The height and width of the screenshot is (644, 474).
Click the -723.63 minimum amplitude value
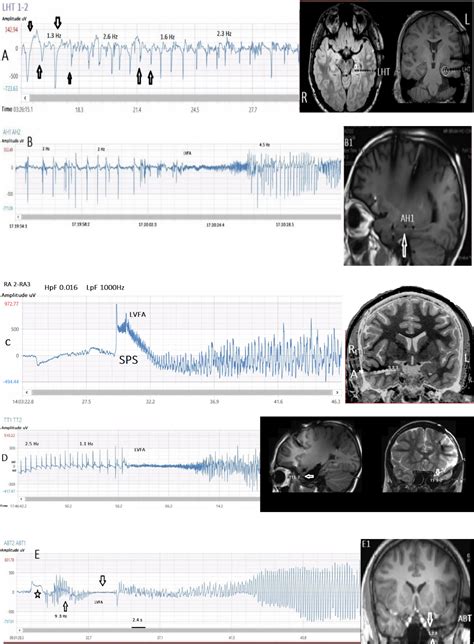[11, 88]
